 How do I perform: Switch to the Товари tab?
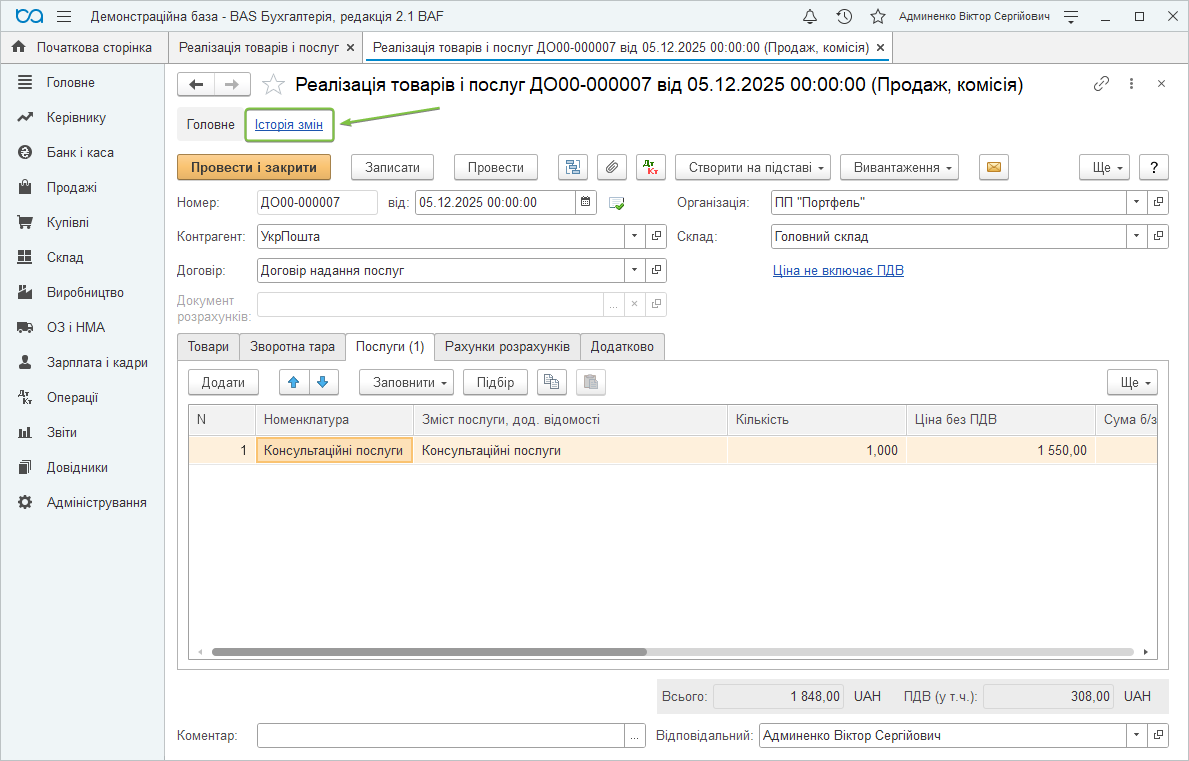(x=208, y=347)
